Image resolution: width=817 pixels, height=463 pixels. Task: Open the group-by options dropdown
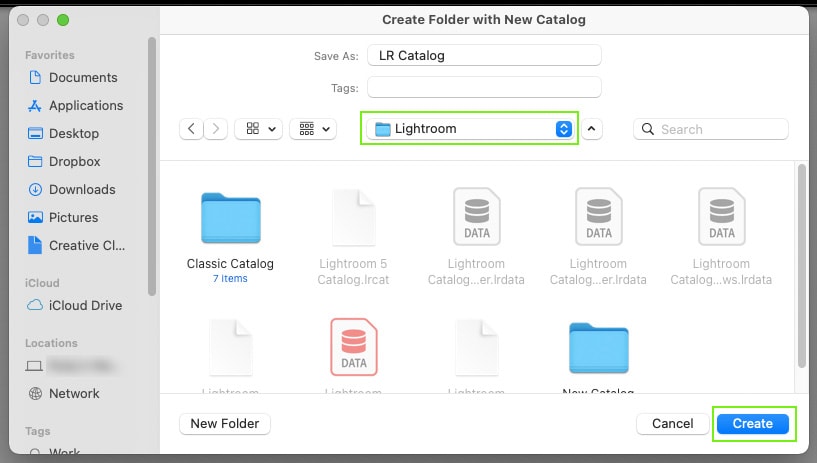pyautogui.click(x=313, y=129)
